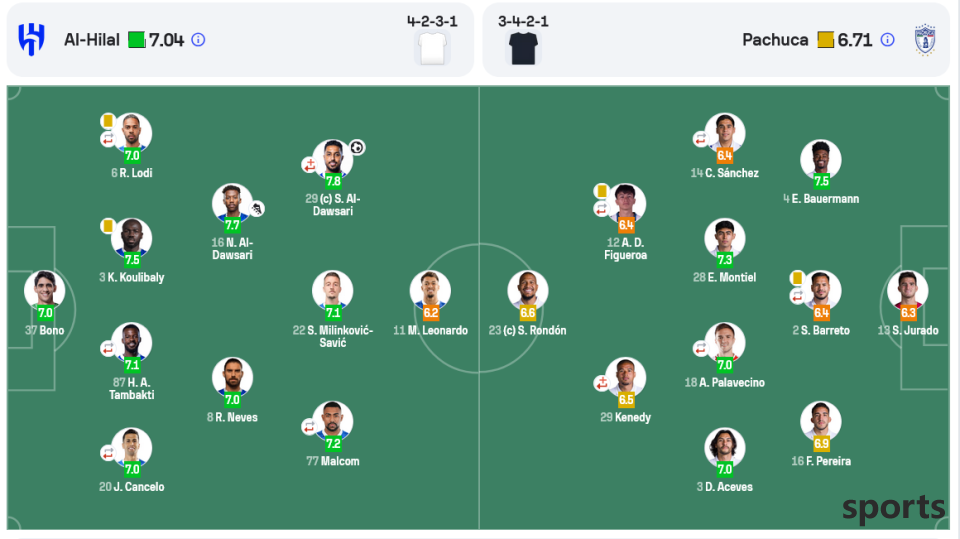Viewport: 960px width, 539px height.
Task: Click the yellow card on S. Barreto
Action: click(x=797, y=278)
